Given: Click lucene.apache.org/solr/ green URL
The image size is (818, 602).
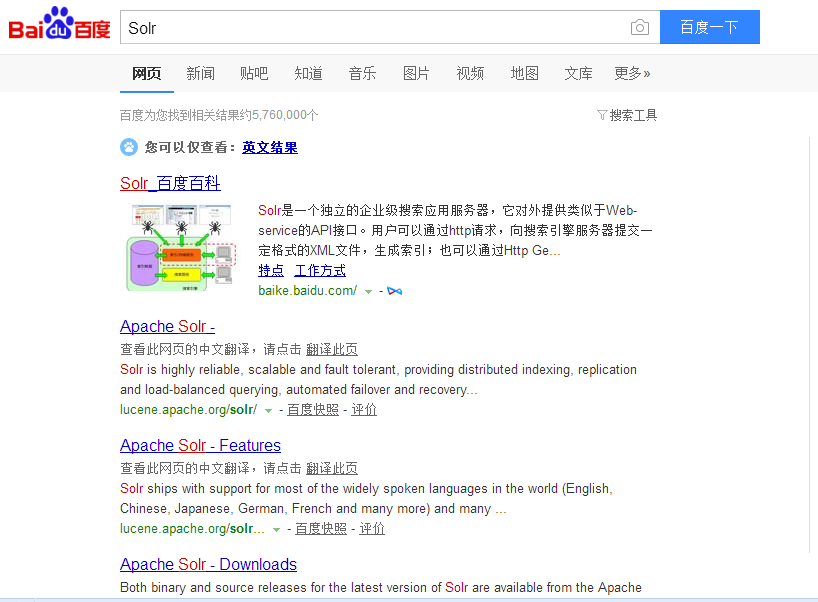Looking at the screenshot, I should pos(188,410).
